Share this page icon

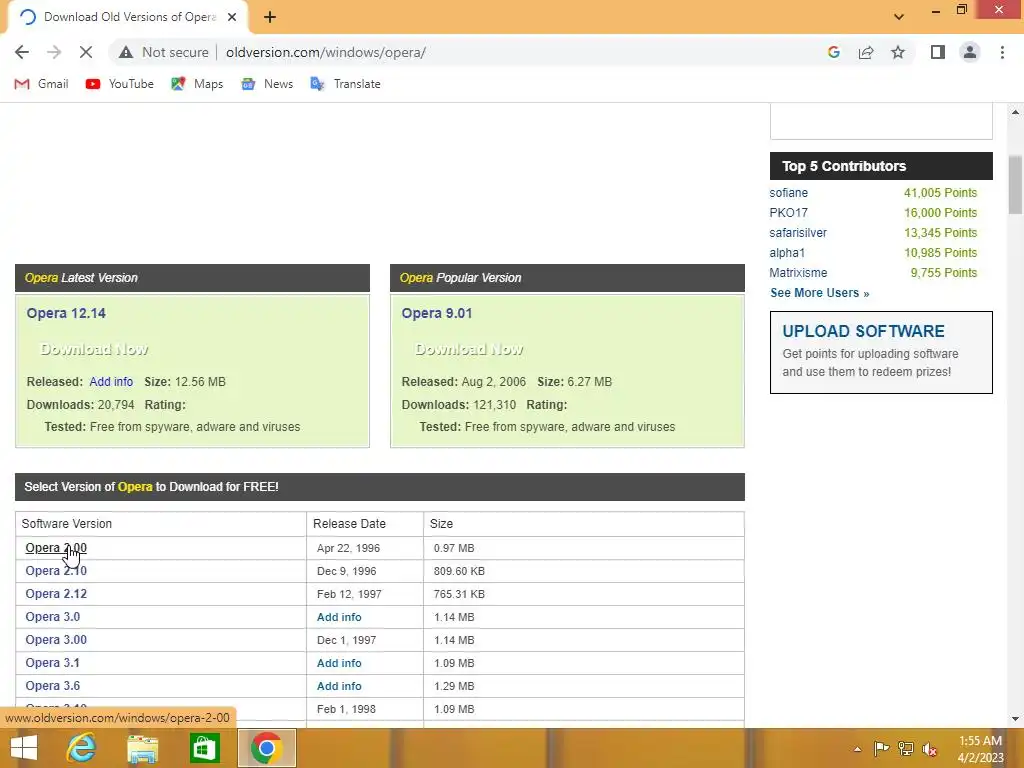pos(866,52)
